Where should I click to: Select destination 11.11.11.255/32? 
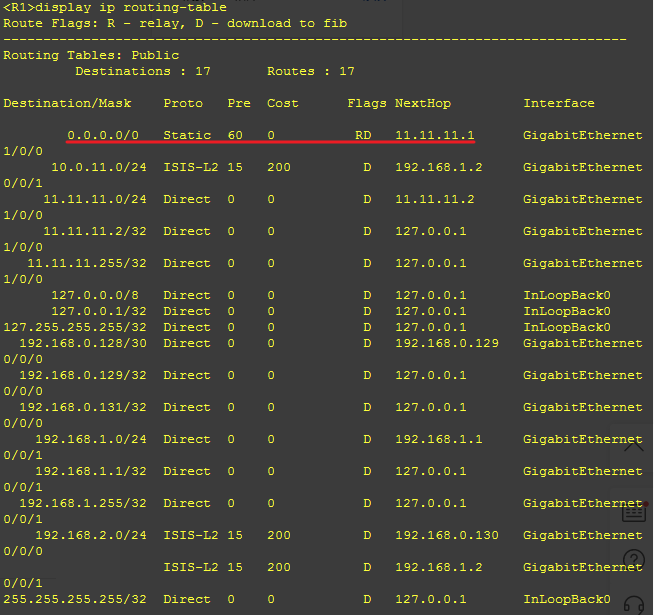pyautogui.click(x=87, y=263)
